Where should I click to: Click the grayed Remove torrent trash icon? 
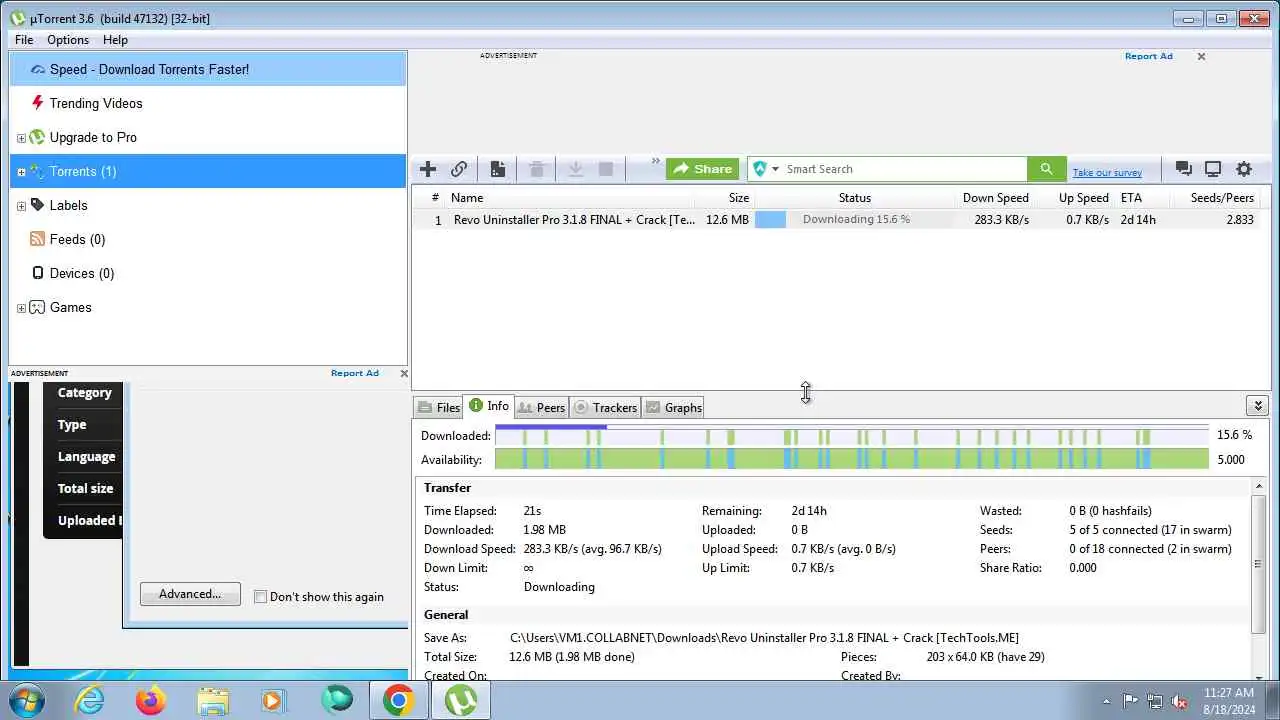(536, 169)
